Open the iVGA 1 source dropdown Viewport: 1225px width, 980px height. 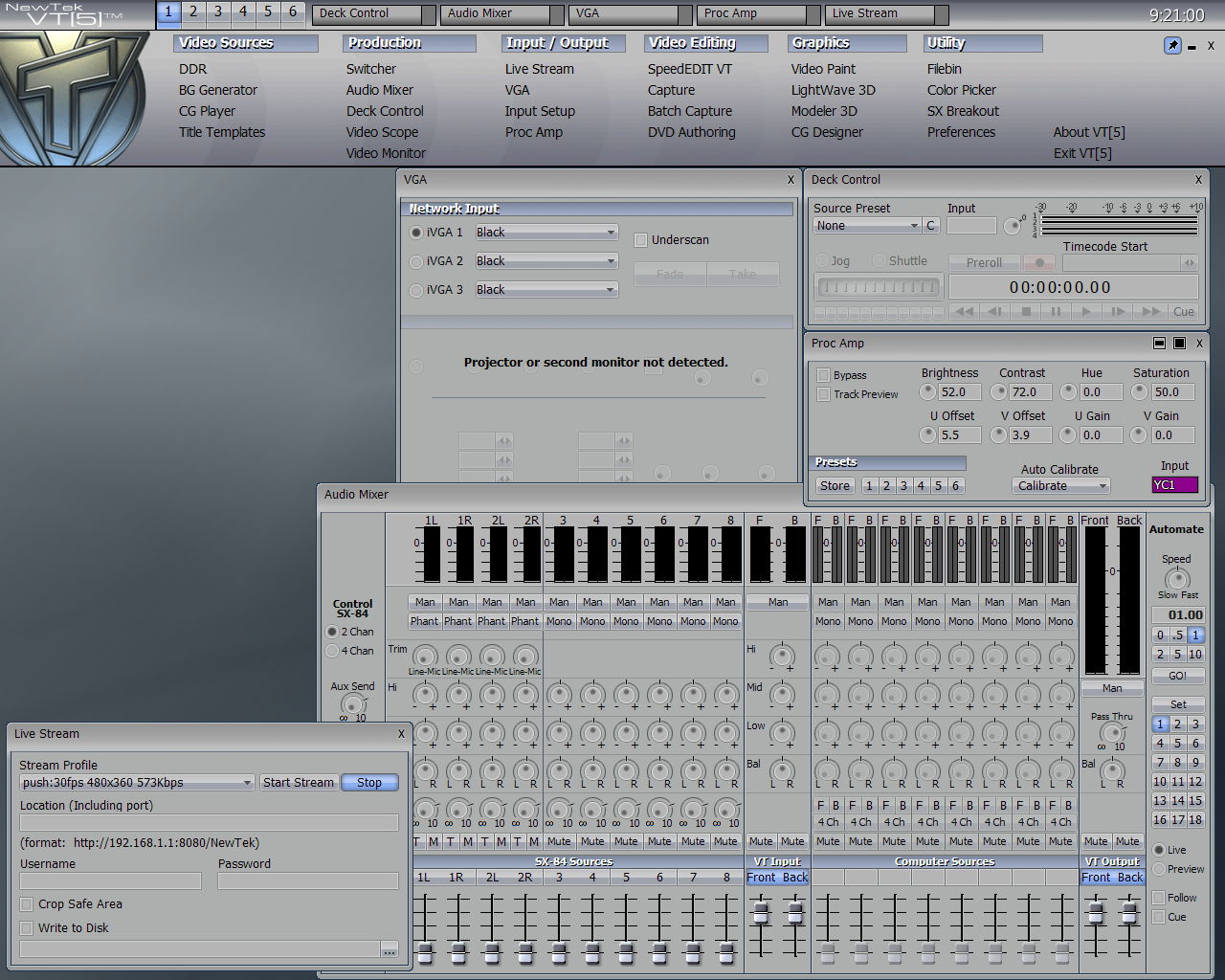click(546, 233)
